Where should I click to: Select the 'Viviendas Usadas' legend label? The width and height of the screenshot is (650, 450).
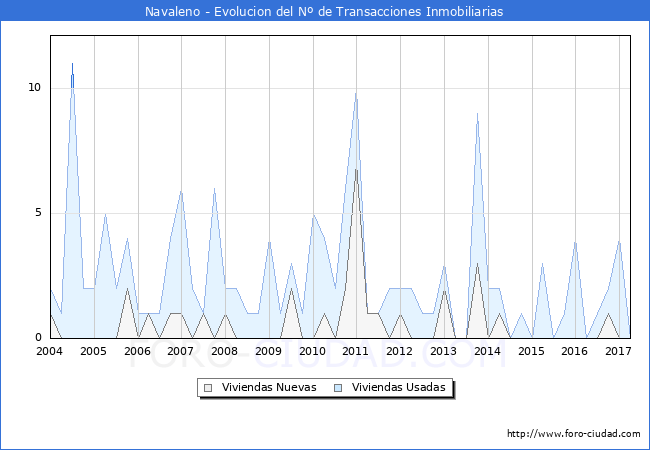(399, 387)
